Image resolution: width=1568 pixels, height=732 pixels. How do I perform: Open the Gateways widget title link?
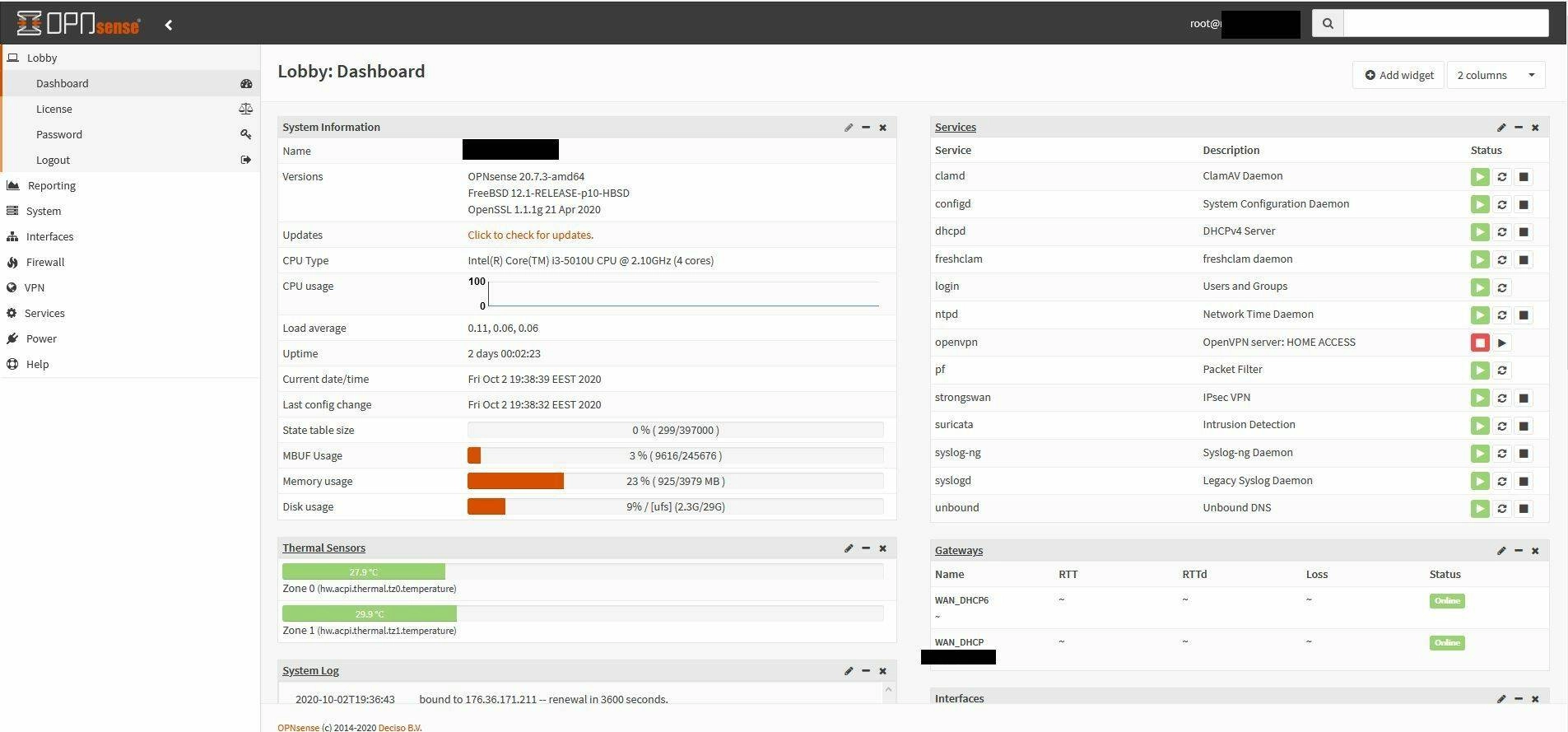959,550
